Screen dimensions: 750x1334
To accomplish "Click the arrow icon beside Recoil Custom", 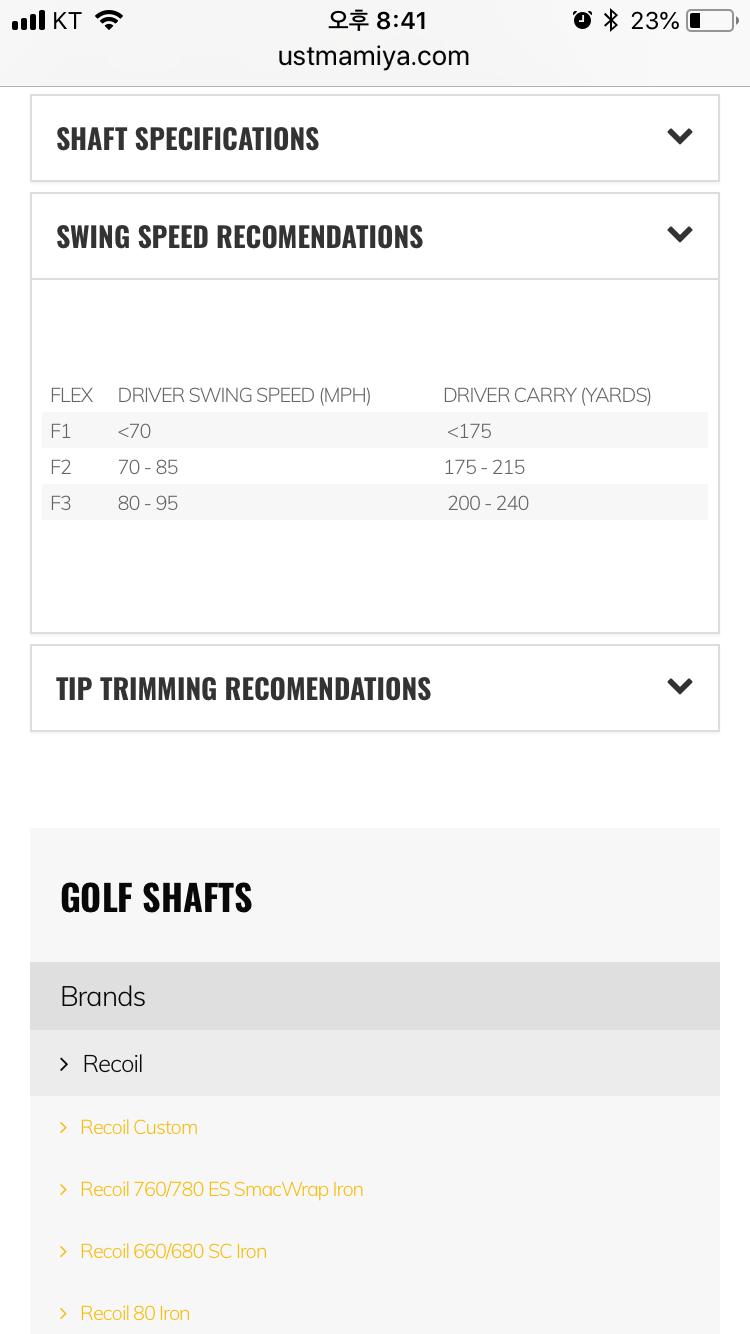I will click(63, 1127).
